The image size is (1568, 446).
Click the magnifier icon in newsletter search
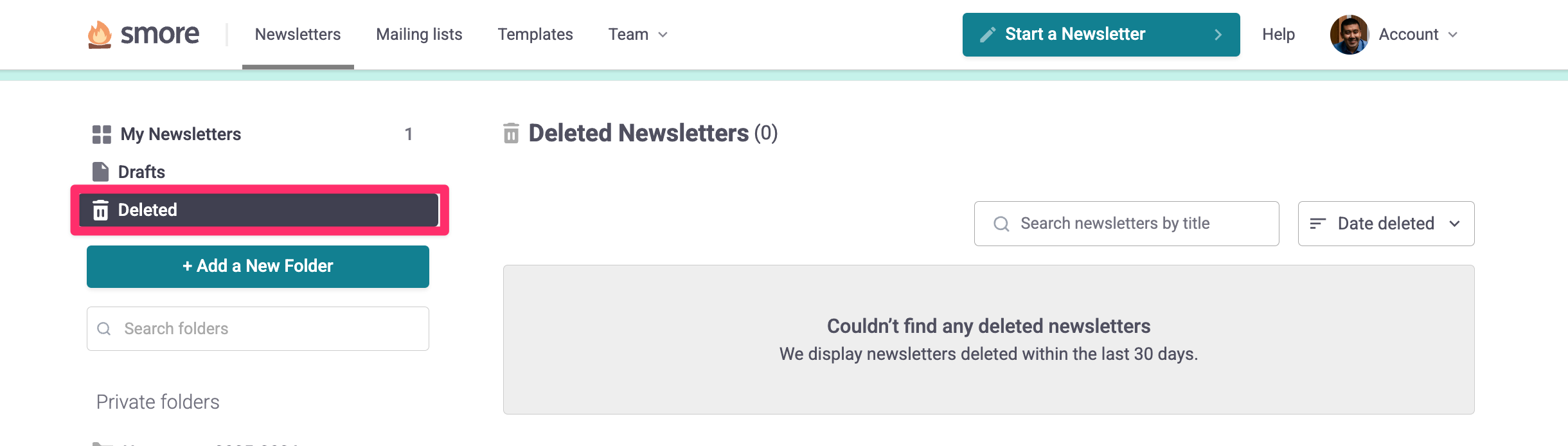(x=1001, y=224)
